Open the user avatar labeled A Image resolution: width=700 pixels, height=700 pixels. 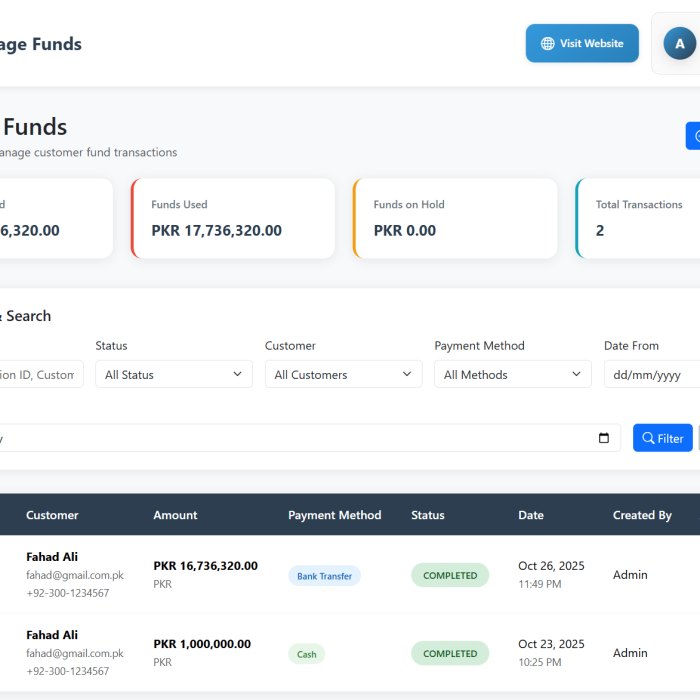pyautogui.click(x=680, y=44)
